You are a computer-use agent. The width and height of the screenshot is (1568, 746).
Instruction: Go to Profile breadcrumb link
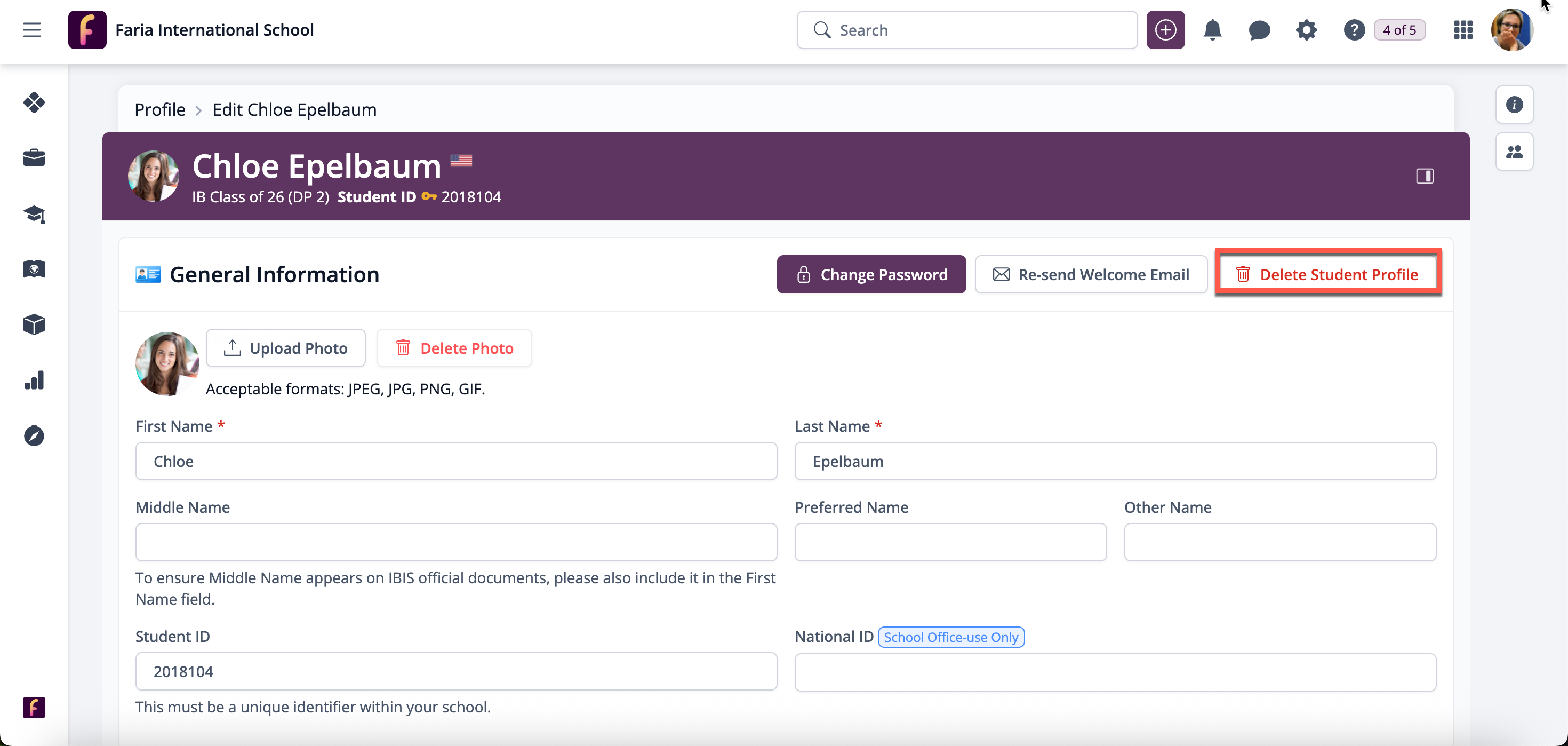159,109
